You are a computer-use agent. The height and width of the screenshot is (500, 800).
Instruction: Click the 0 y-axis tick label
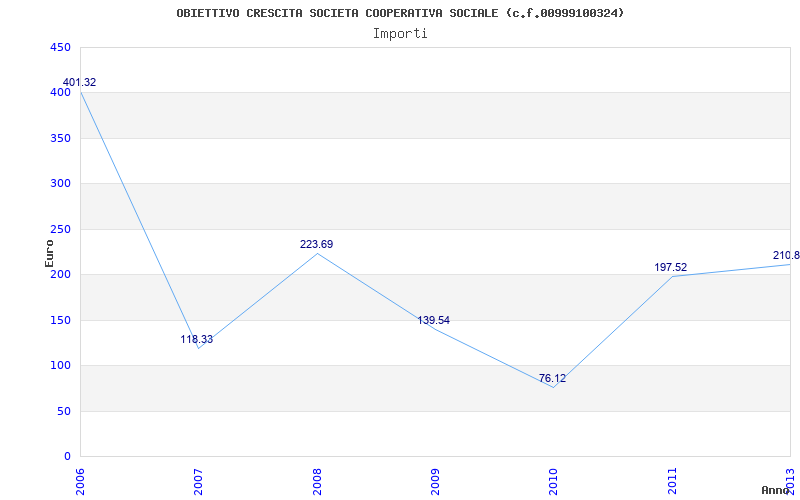click(x=67, y=456)
